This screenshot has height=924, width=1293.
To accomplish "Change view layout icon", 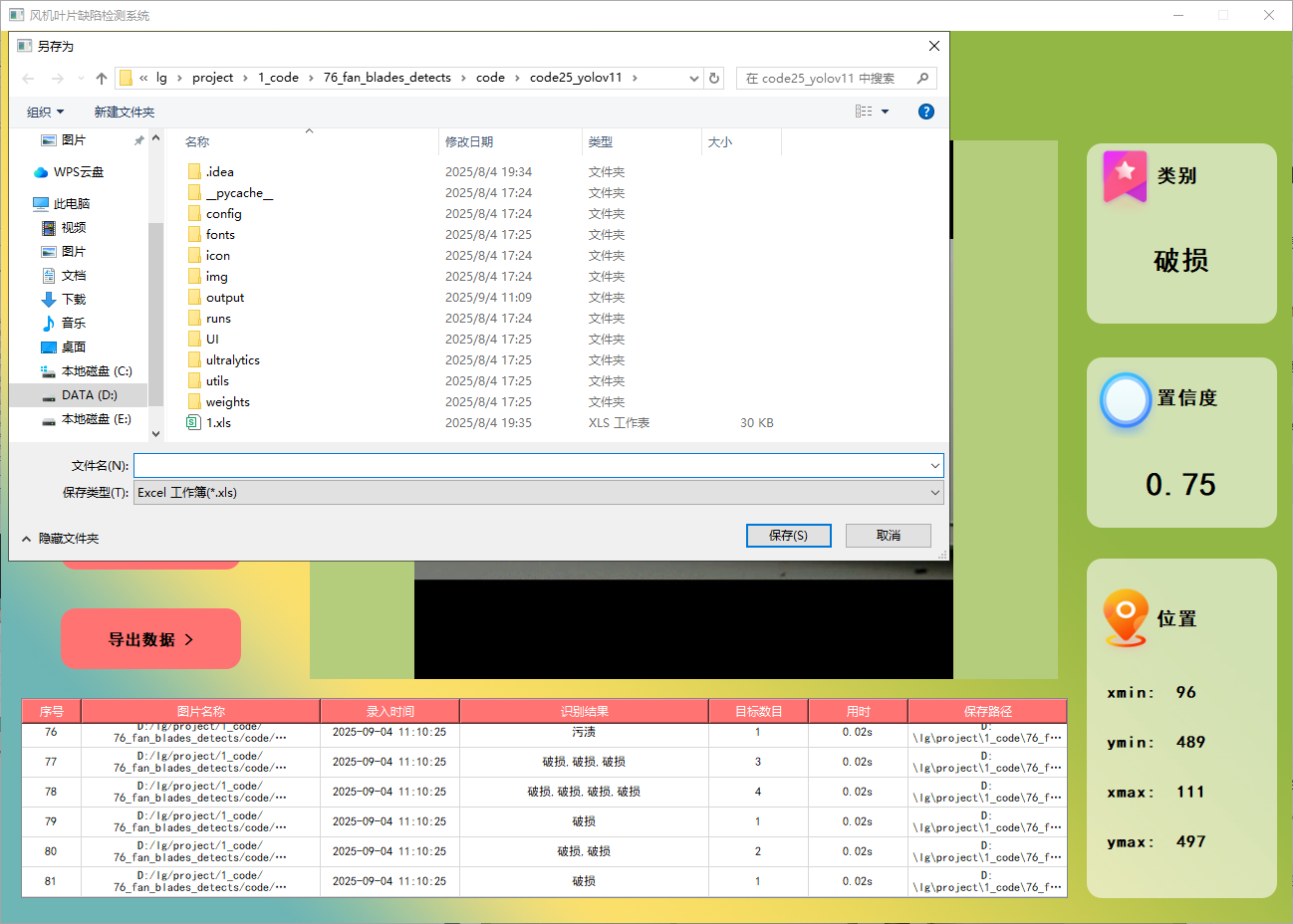I will pyautogui.click(x=864, y=112).
